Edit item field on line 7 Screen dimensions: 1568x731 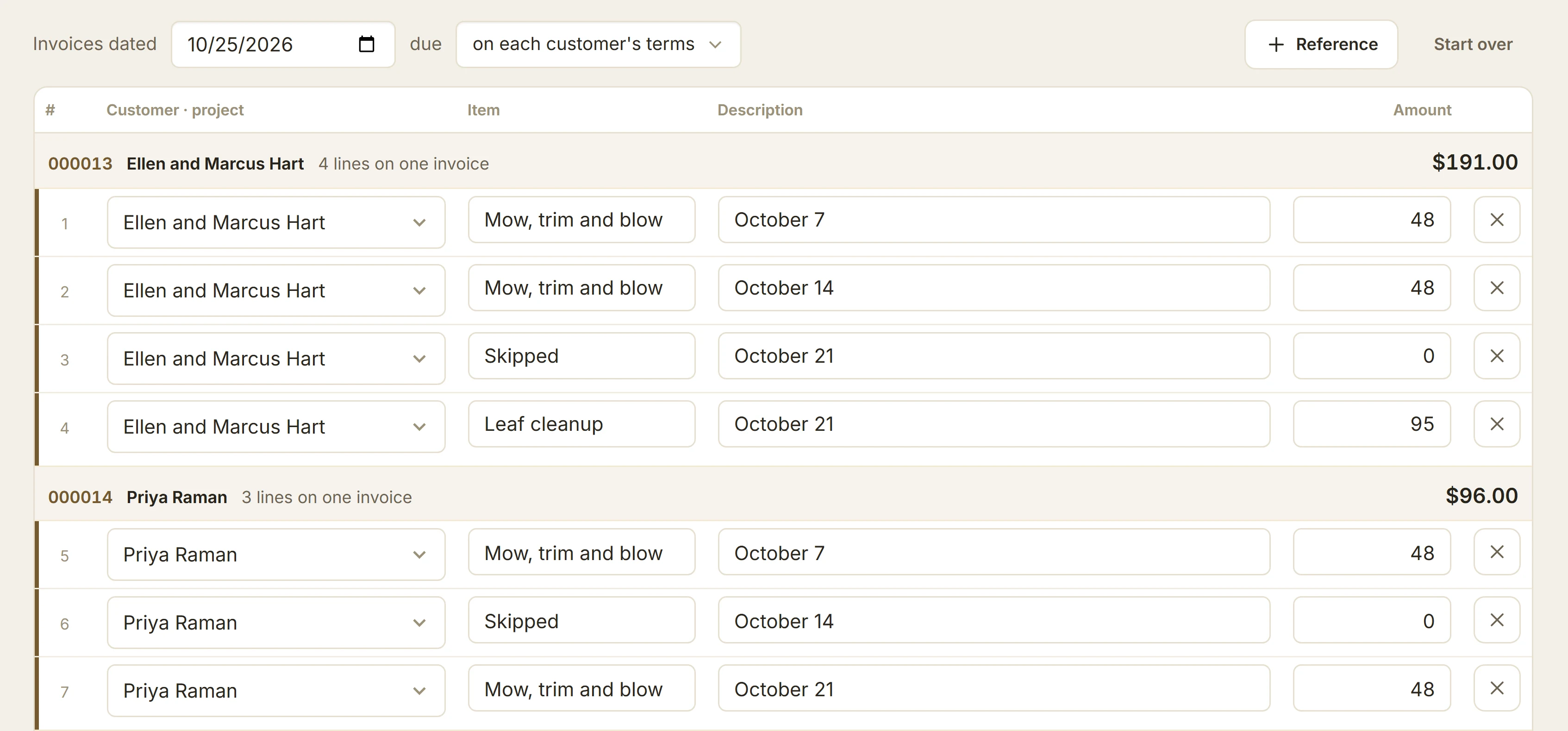coord(581,688)
